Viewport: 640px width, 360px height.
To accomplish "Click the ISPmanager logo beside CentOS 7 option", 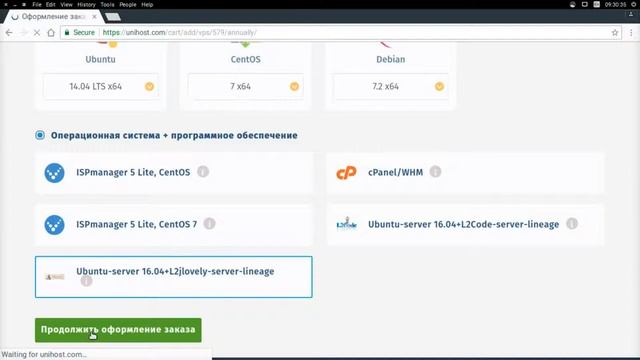I will (54, 225).
